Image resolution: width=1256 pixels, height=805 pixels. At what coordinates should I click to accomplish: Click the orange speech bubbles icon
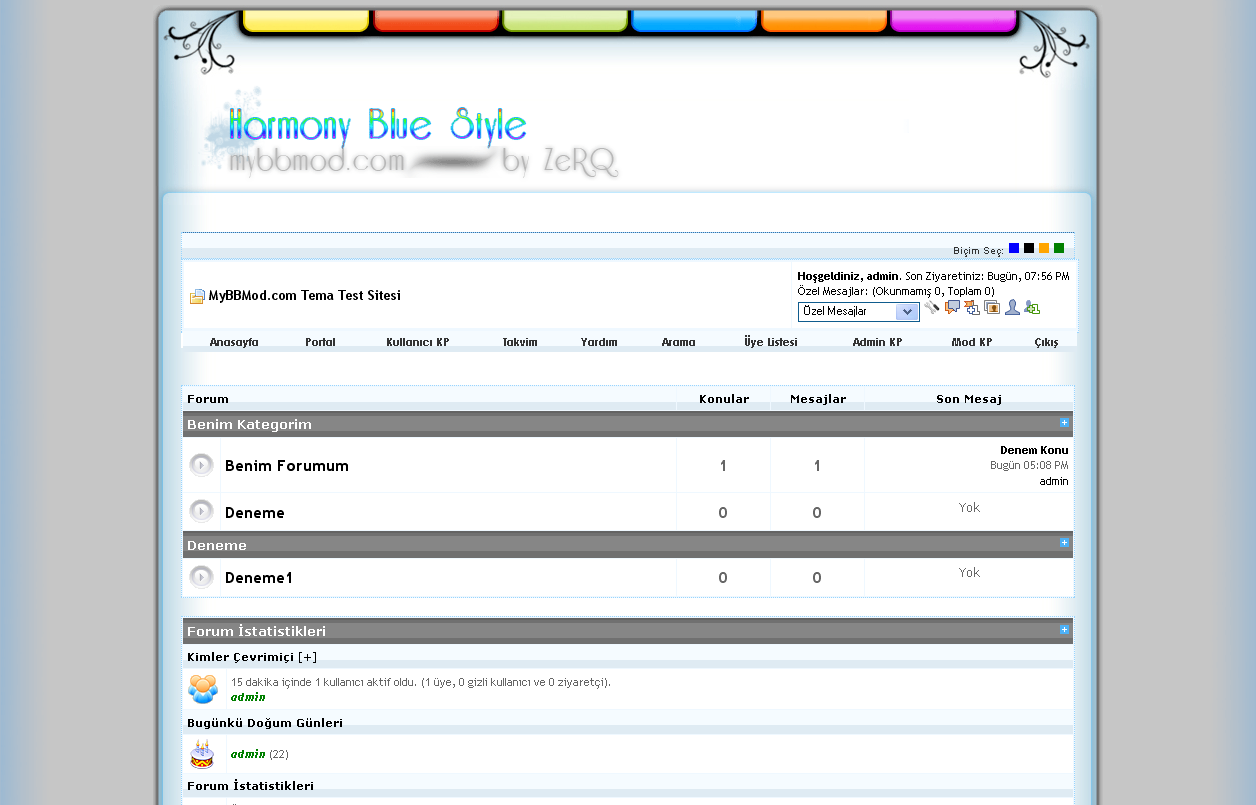952,308
